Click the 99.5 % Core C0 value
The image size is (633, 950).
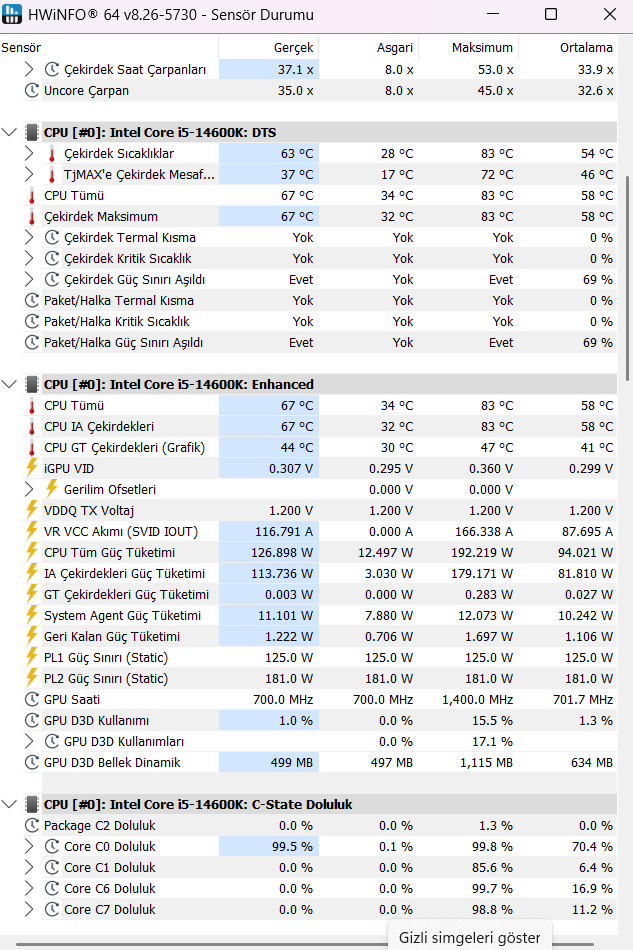point(292,846)
